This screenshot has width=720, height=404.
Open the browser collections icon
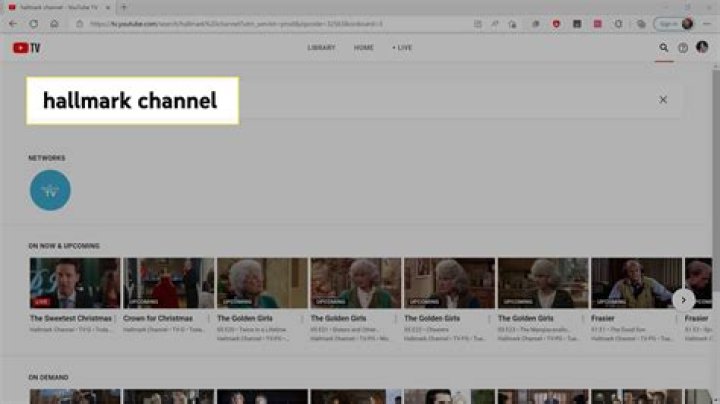tap(641, 24)
